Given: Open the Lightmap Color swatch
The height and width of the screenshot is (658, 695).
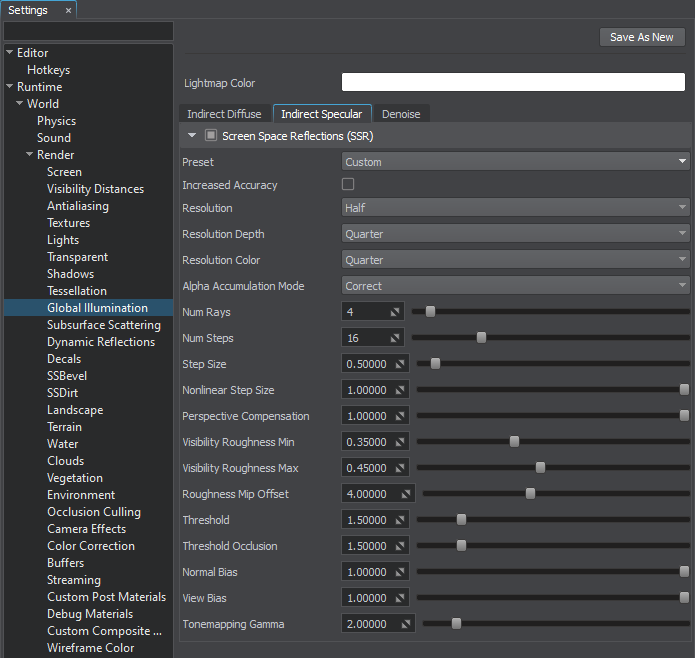Looking at the screenshot, I should [513, 82].
